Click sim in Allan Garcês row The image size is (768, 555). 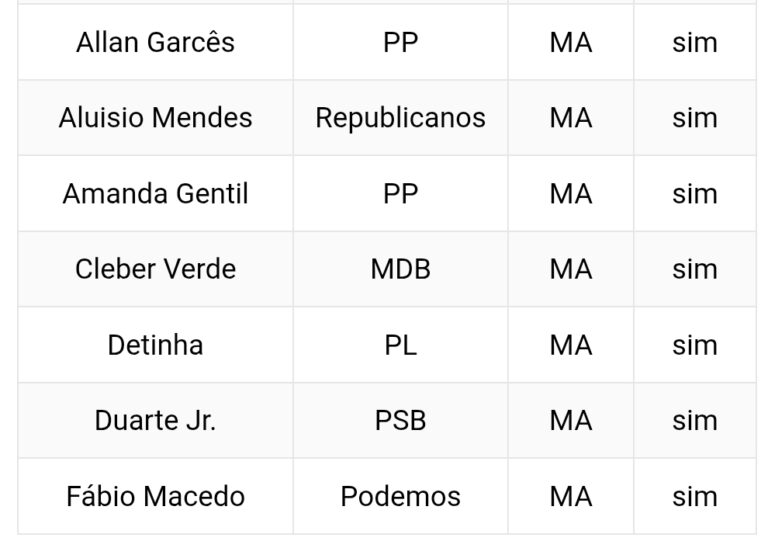point(694,43)
